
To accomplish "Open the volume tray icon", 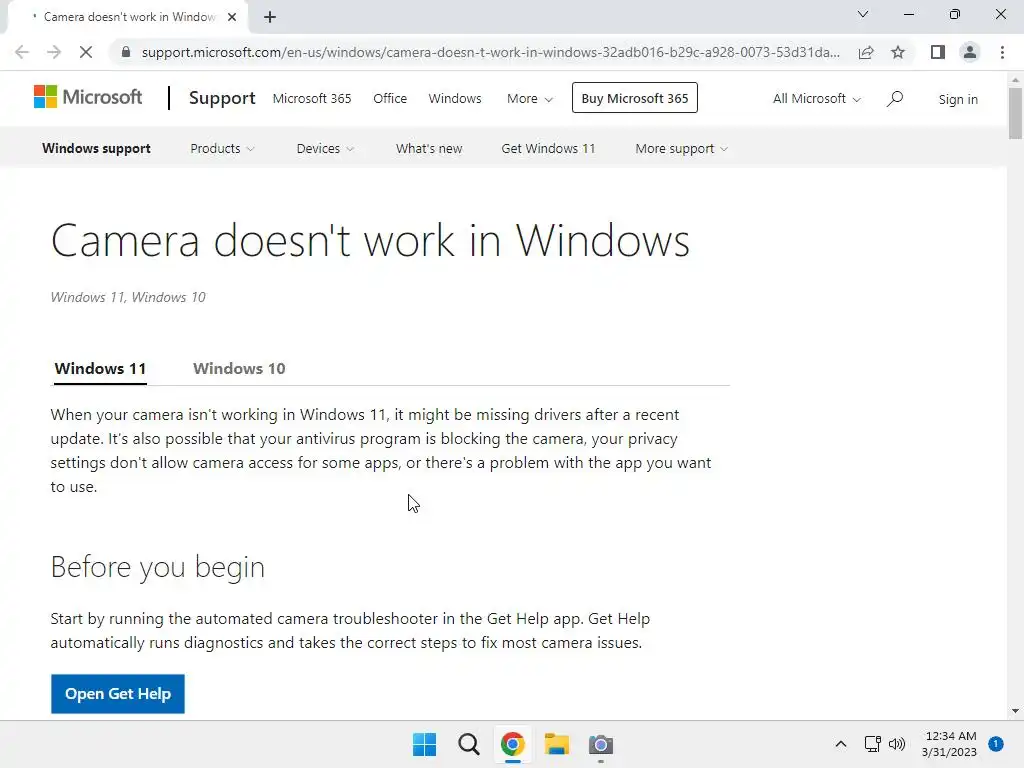I will [x=897, y=744].
